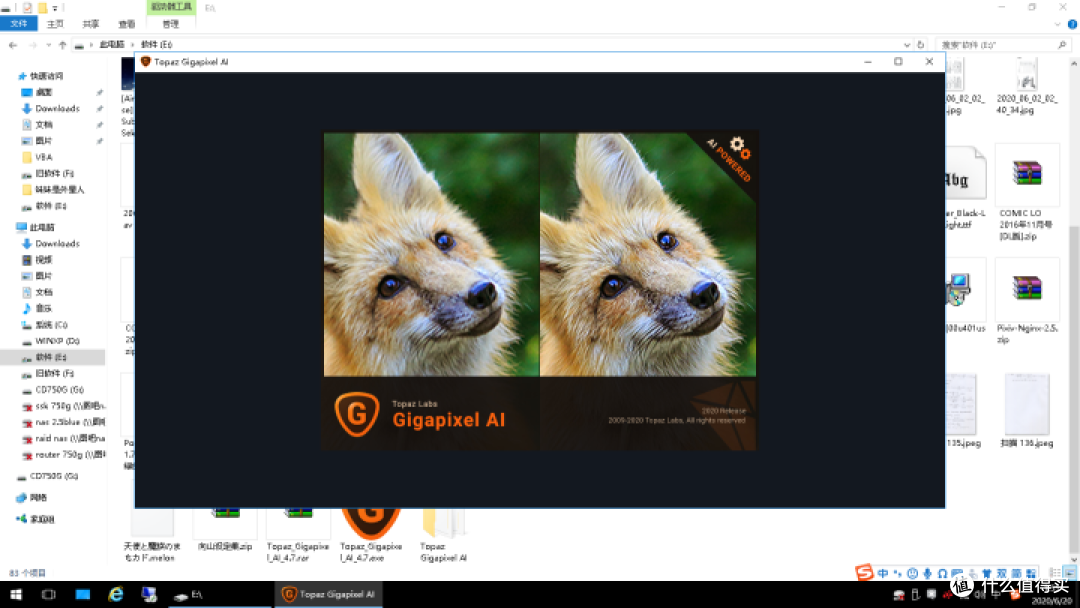Image resolution: width=1080 pixels, height=608 pixels.
Task: Select Pixiv-Nginx zip archive
Action: click(1027, 302)
